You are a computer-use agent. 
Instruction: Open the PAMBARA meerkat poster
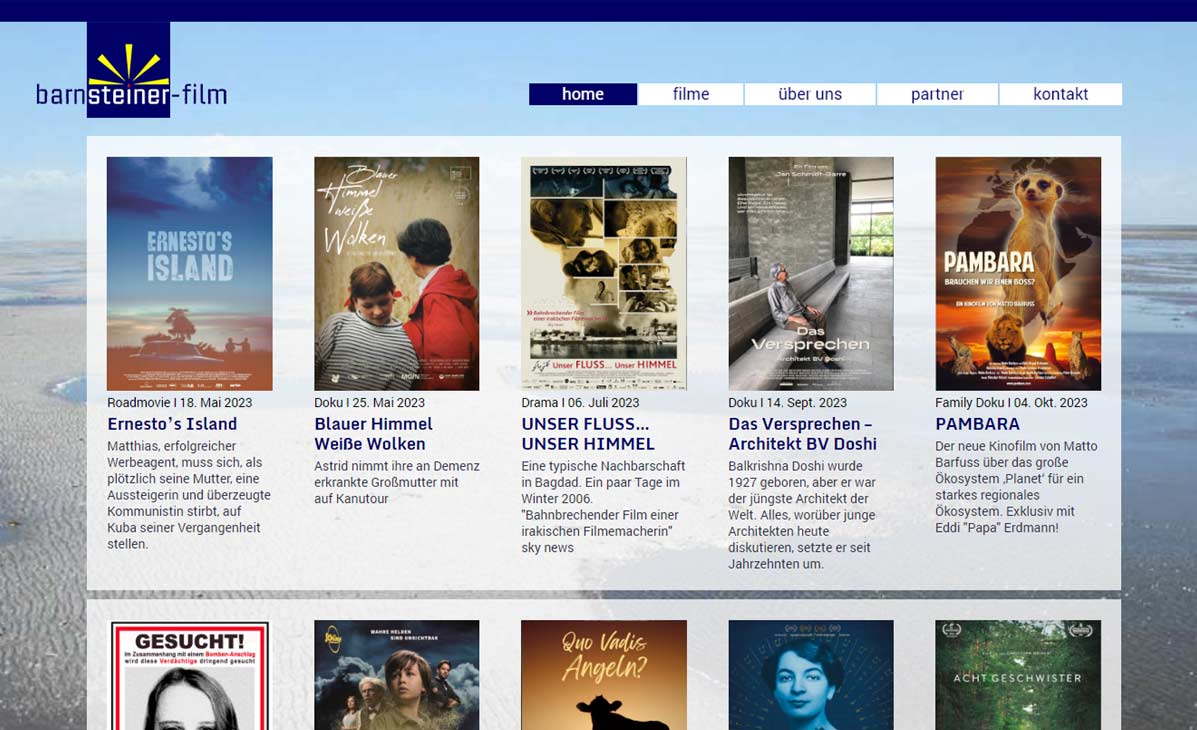(x=1018, y=273)
